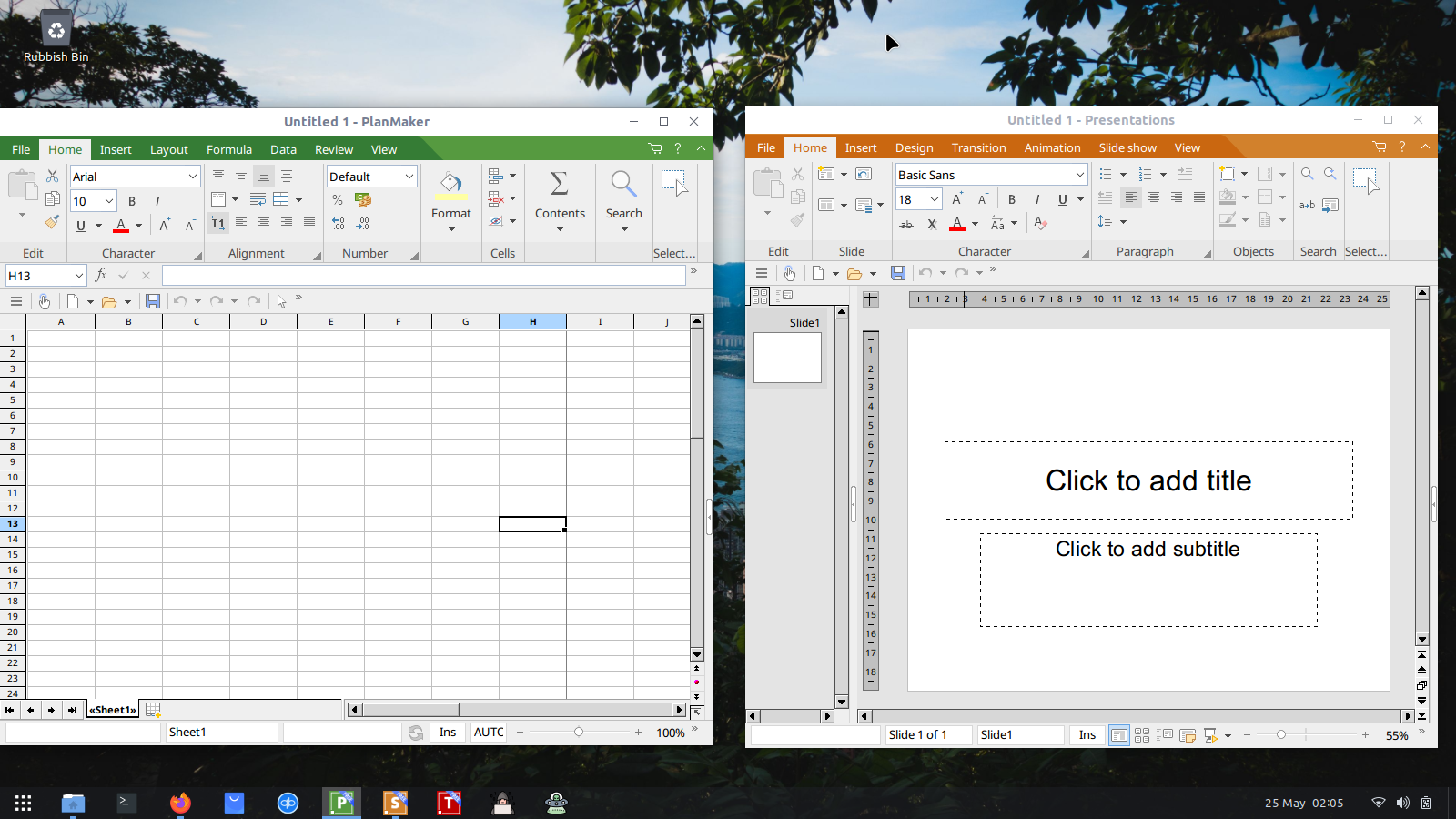Toggle Underline in Presentations Character group
Screen dimensions: 1456x819
[1062, 199]
